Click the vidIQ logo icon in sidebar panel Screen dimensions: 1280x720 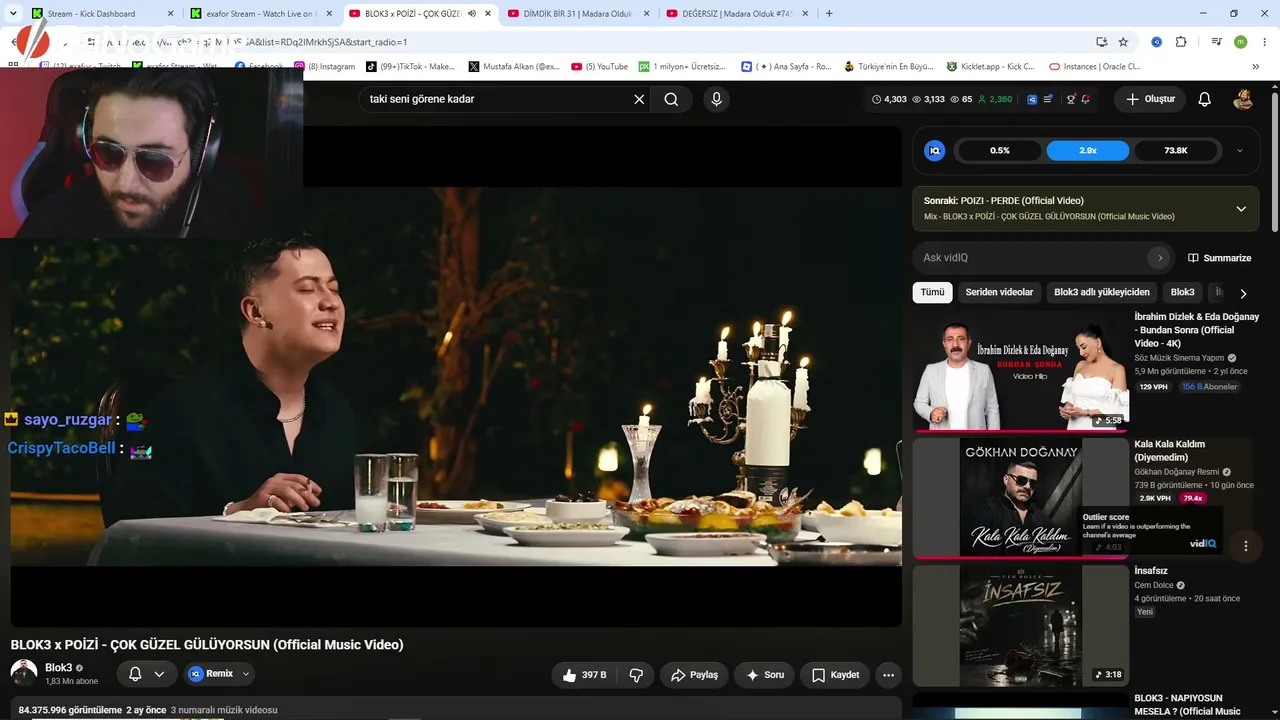pyautogui.click(x=935, y=150)
